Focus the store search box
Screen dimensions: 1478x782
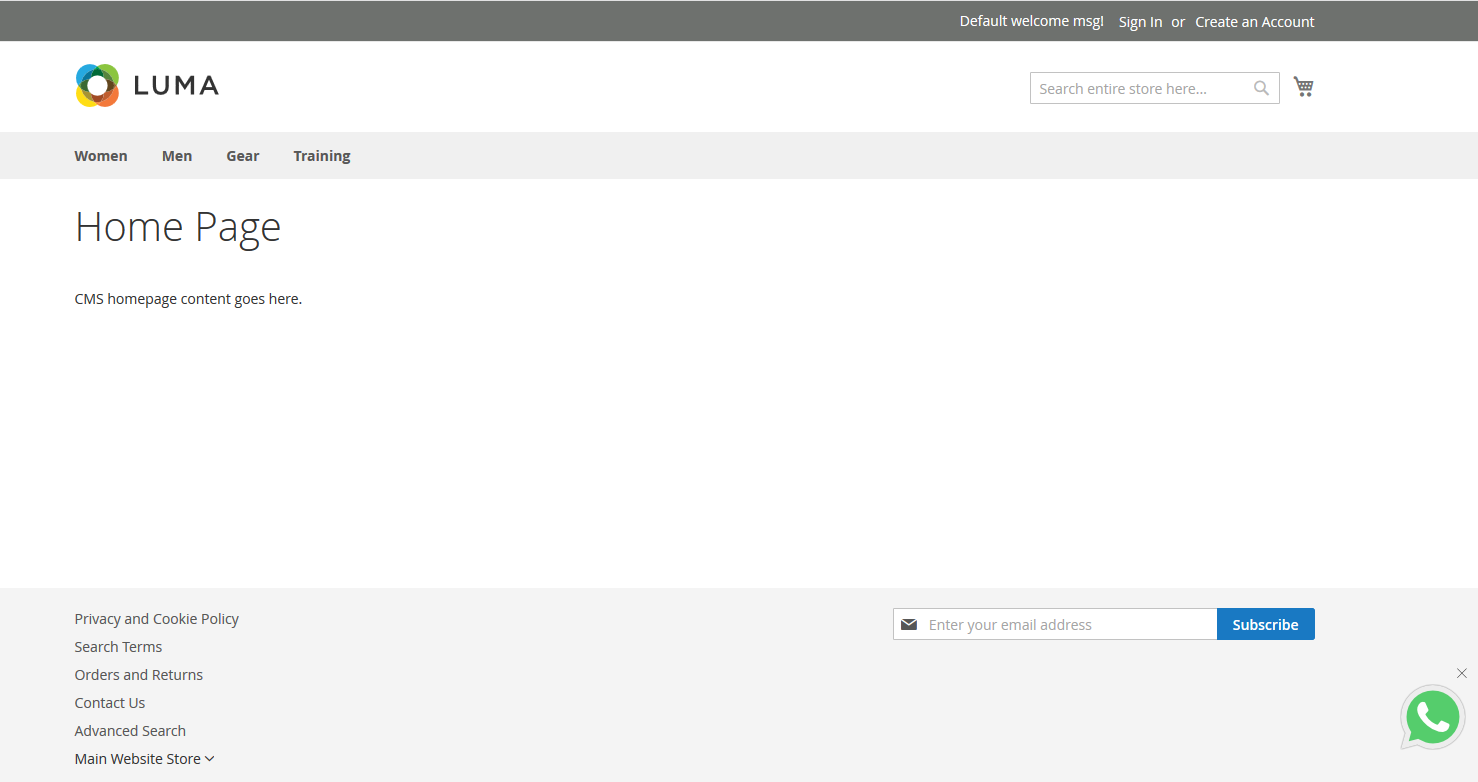1140,89
